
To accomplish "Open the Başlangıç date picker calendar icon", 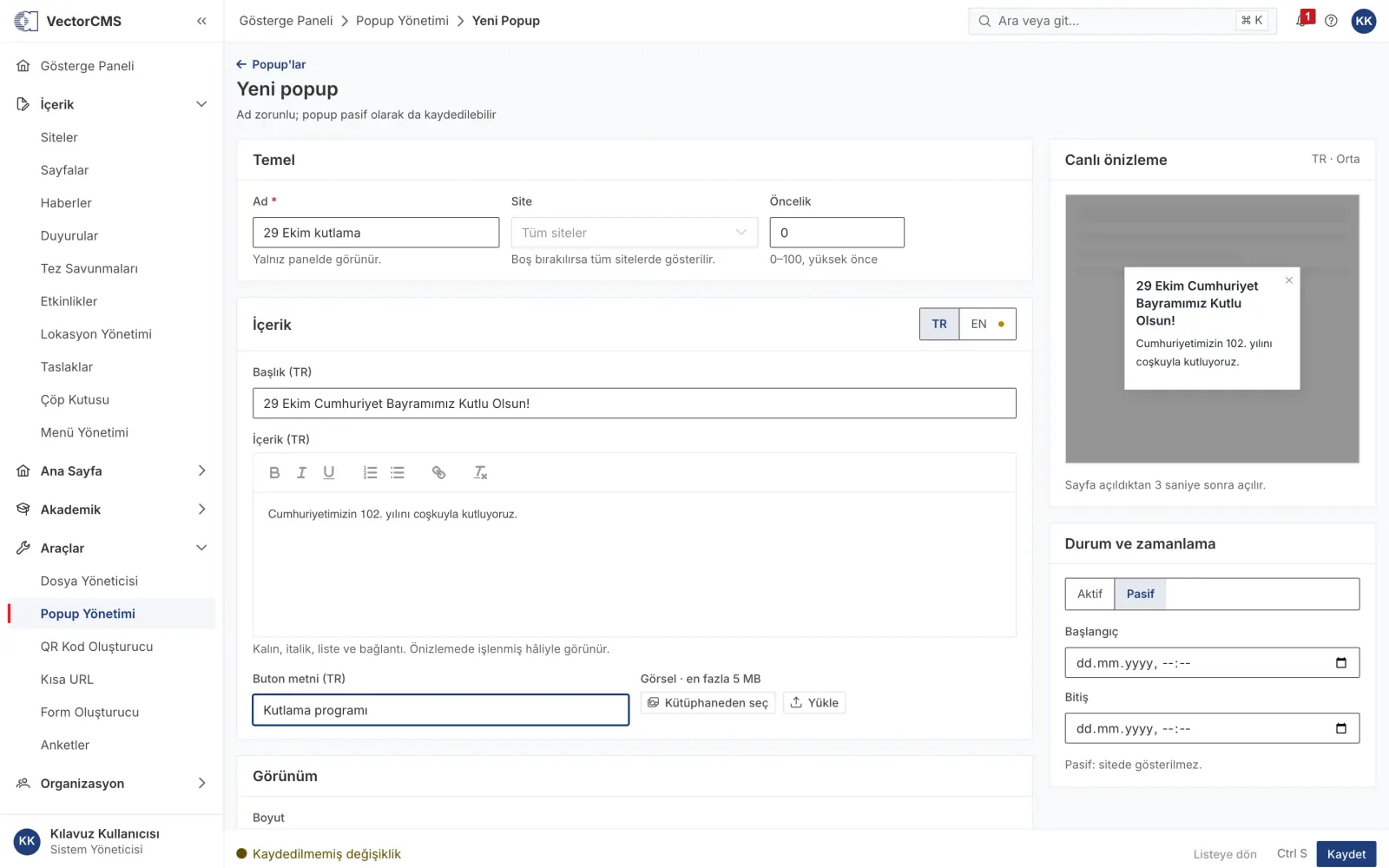I will tap(1341, 663).
